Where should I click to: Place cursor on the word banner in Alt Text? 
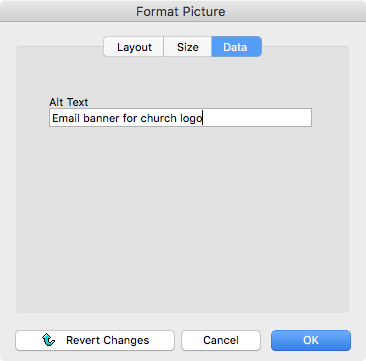101,118
